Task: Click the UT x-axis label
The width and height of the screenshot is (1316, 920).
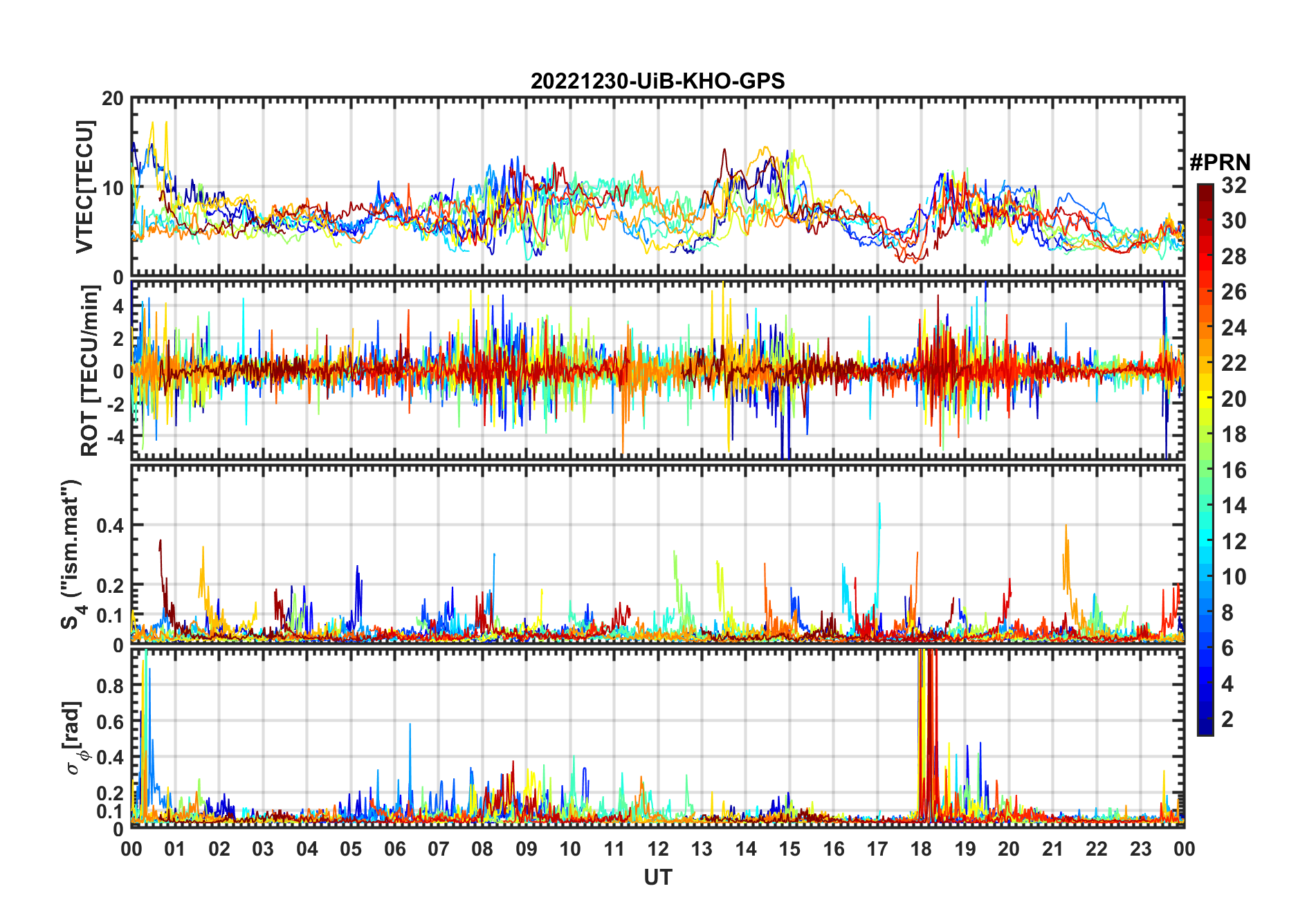Action: click(x=657, y=877)
